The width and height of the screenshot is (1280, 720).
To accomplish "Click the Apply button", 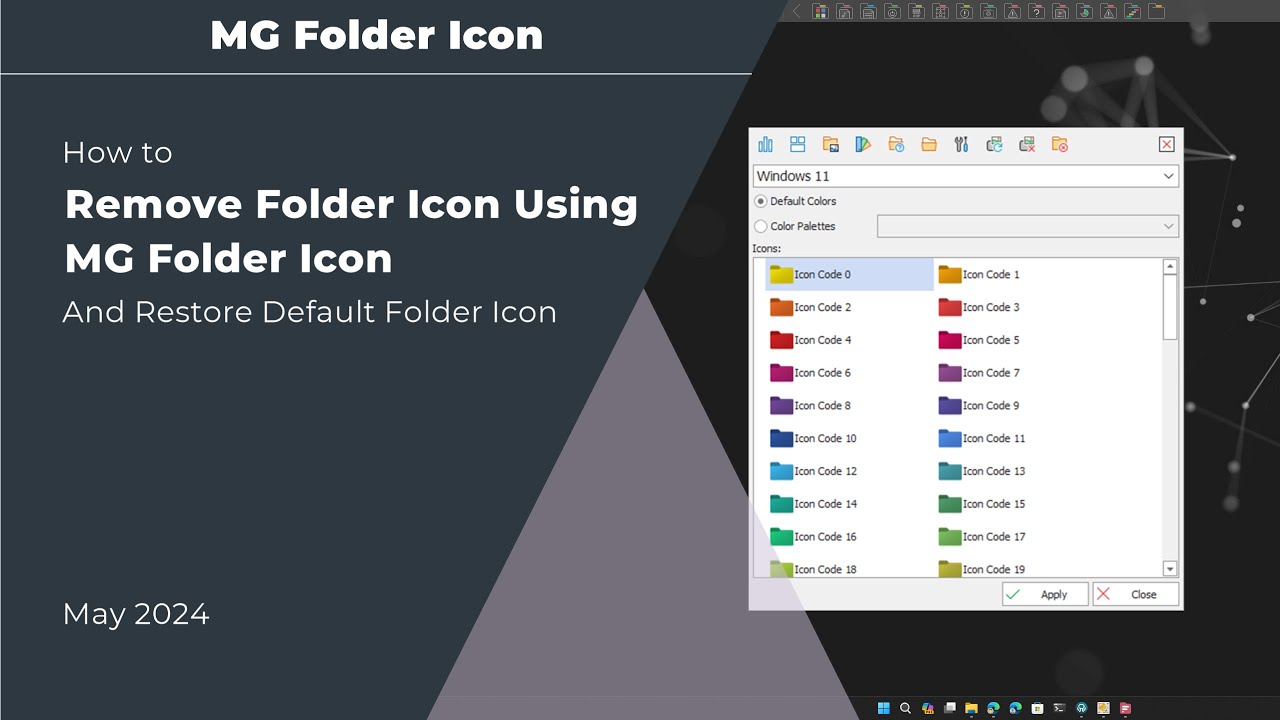I will point(1045,594).
